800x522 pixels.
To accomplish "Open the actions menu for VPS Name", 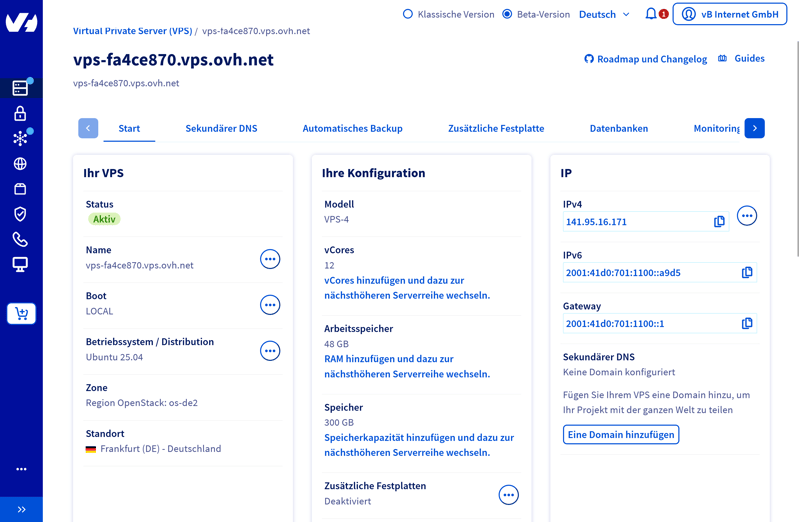I will click(270, 259).
